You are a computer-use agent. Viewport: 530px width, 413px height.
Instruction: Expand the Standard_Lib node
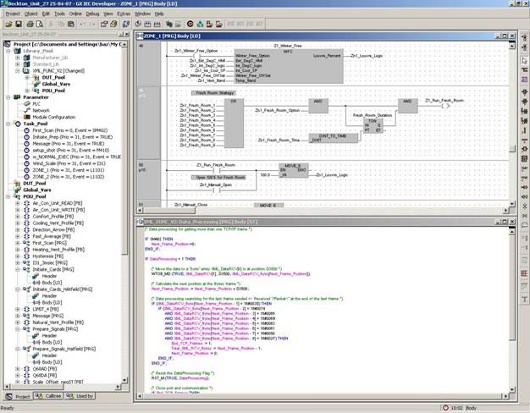pyautogui.click(x=18, y=64)
